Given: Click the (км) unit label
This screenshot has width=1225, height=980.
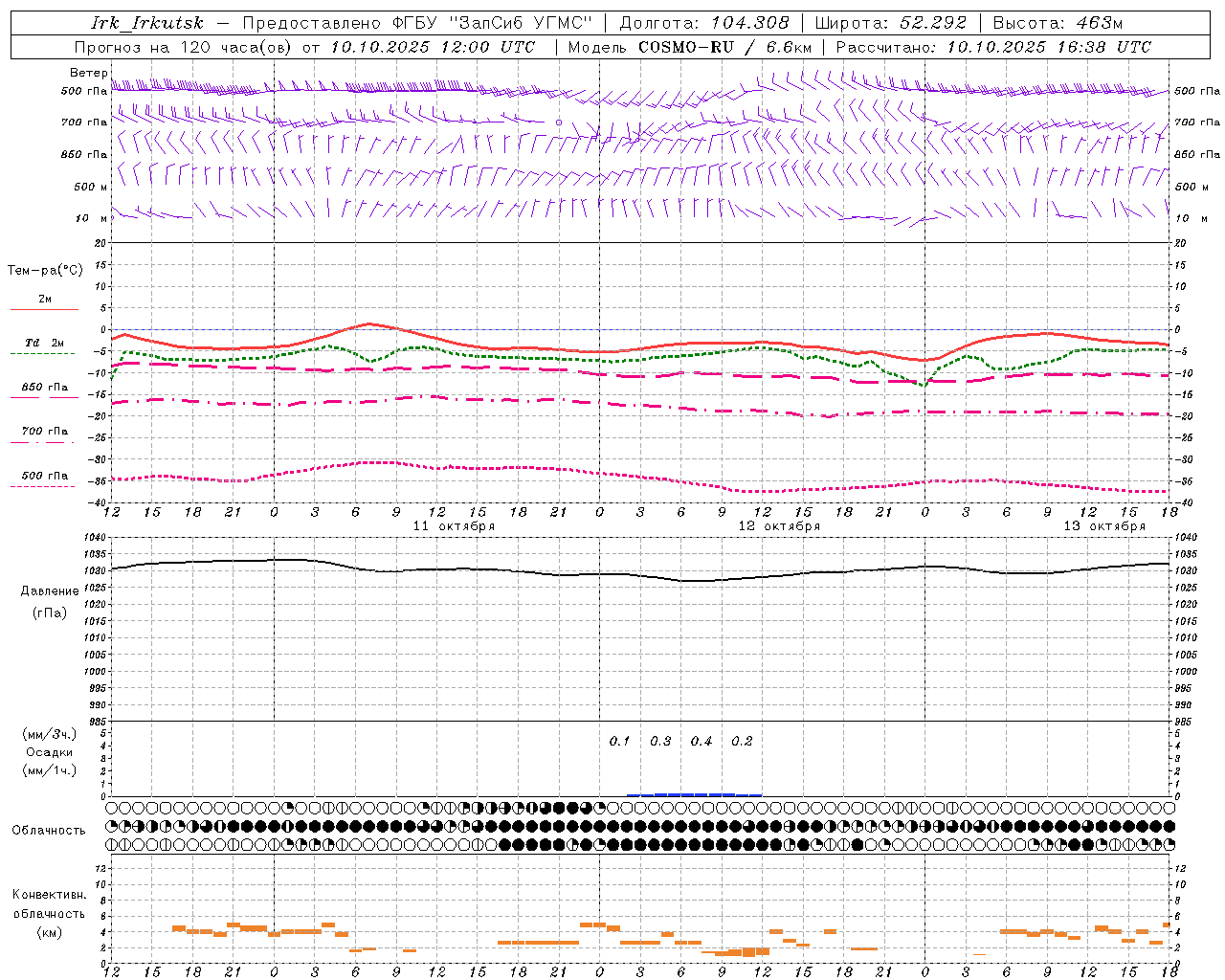Looking at the screenshot, I should [x=50, y=932].
